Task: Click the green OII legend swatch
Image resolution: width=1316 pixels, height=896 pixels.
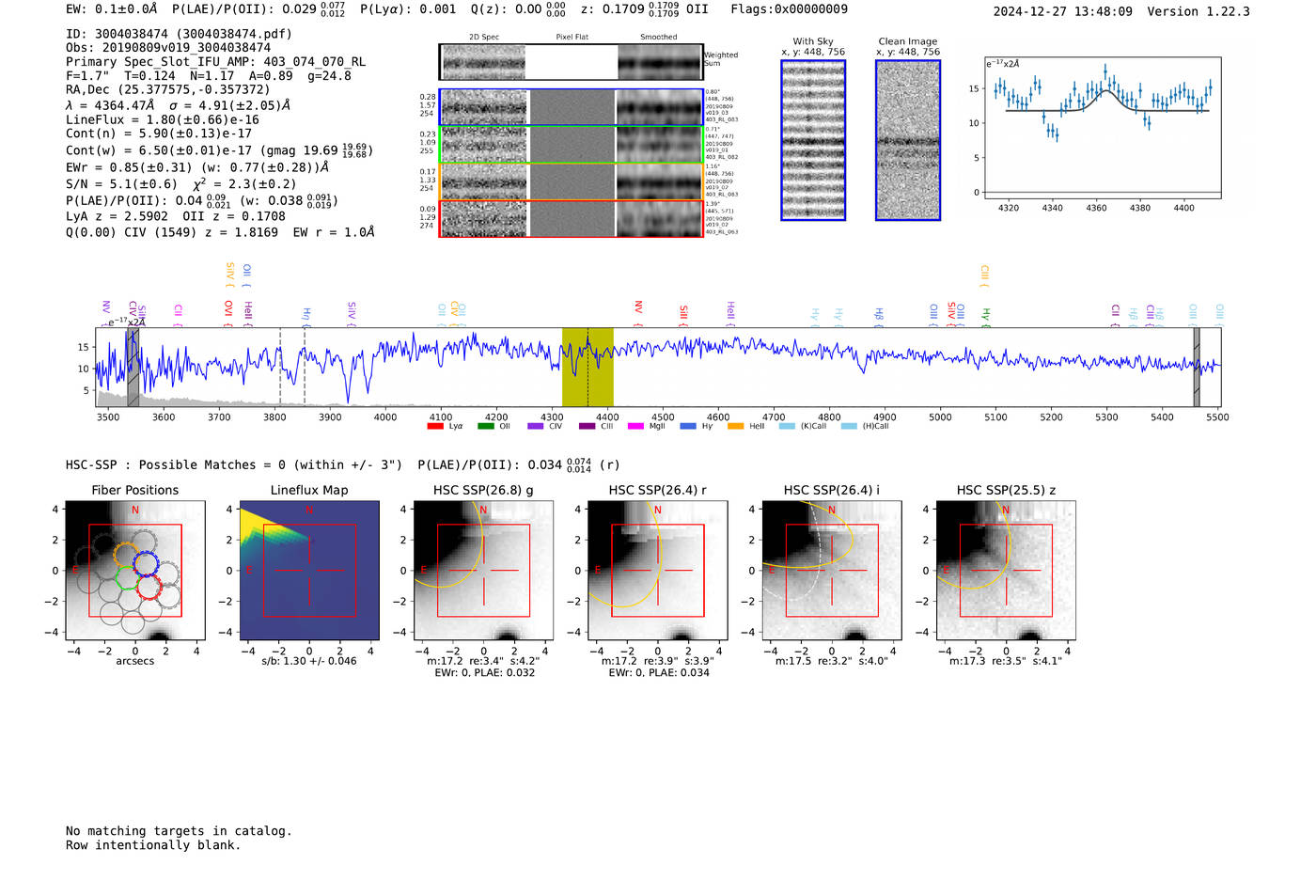Action: click(x=486, y=426)
